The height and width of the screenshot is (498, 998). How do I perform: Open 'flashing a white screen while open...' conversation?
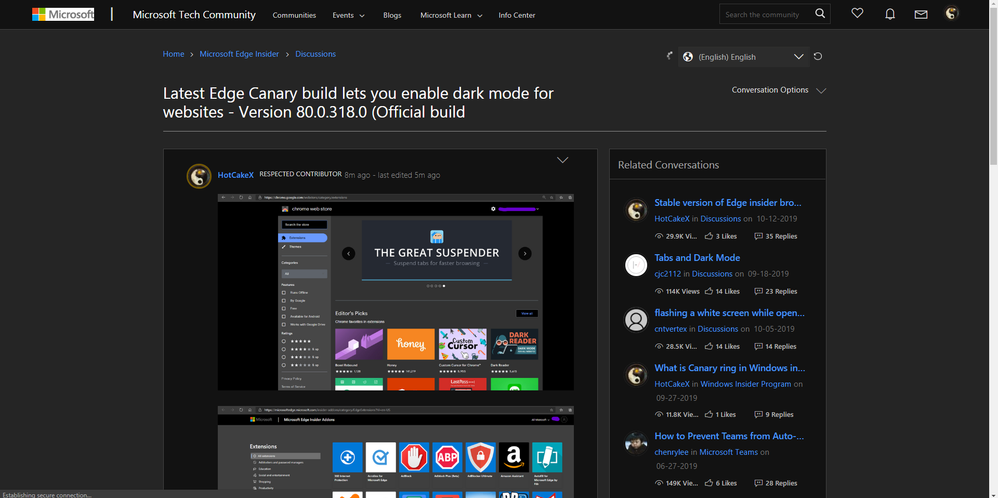point(729,313)
